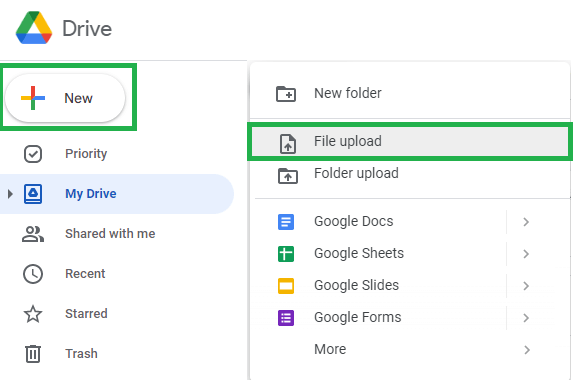
Task: Click the blue Google Docs icon
Action: pos(286,222)
